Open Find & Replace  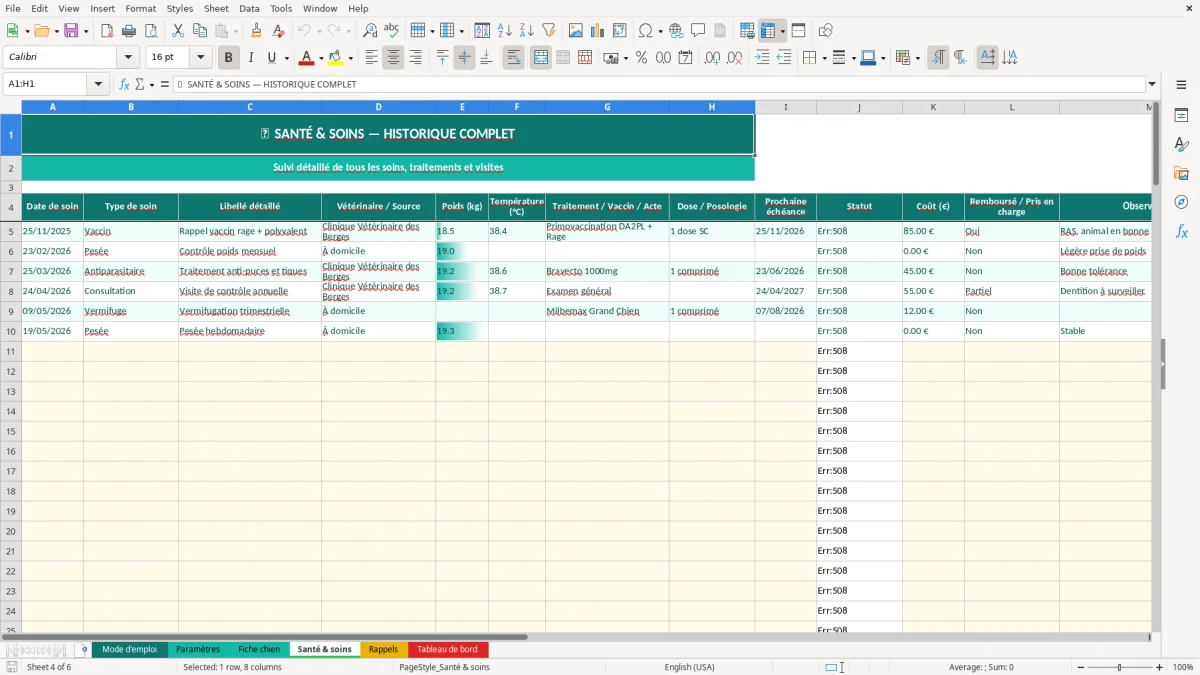[x=370, y=31]
